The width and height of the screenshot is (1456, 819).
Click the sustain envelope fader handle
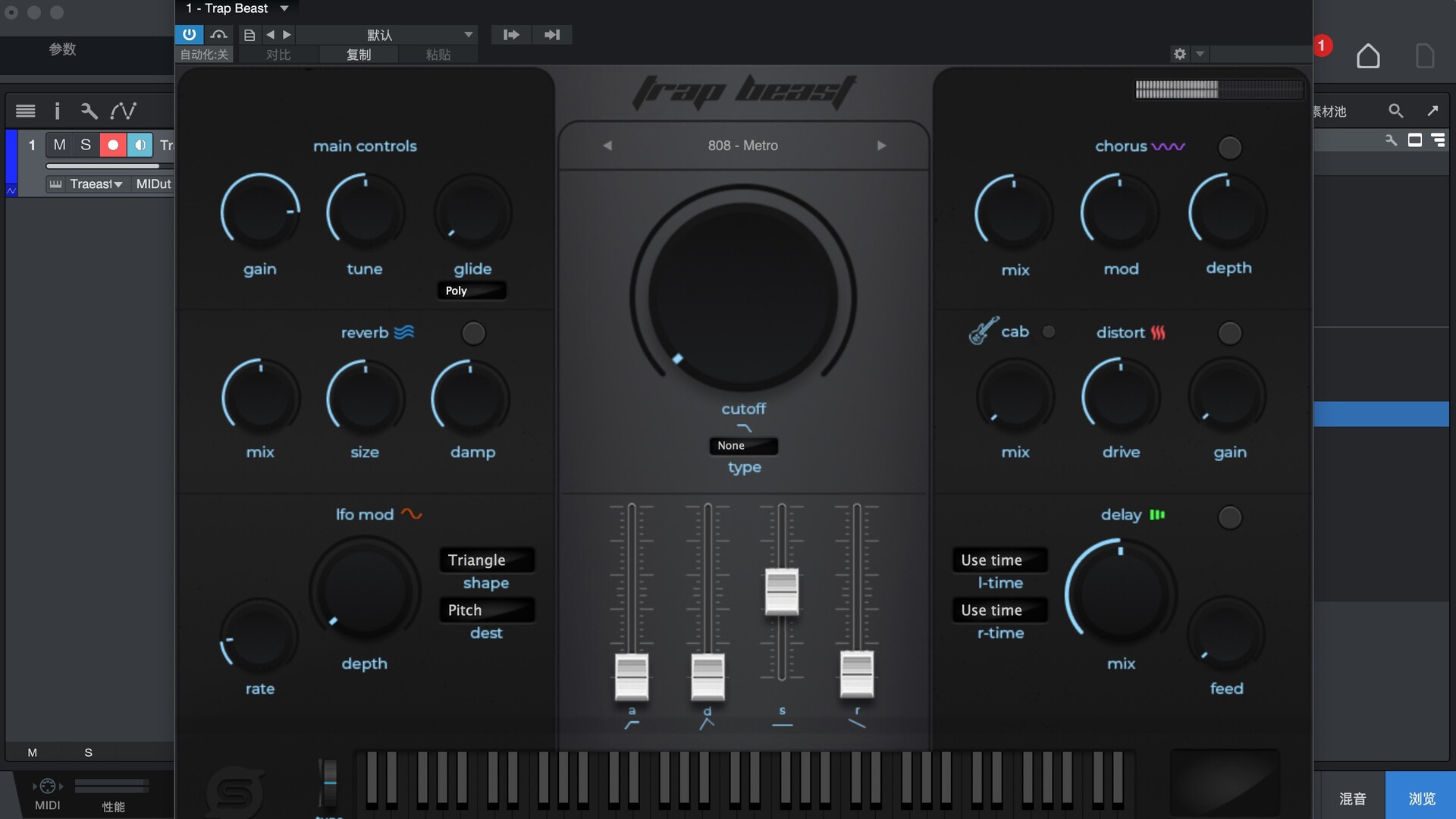coord(782,591)
